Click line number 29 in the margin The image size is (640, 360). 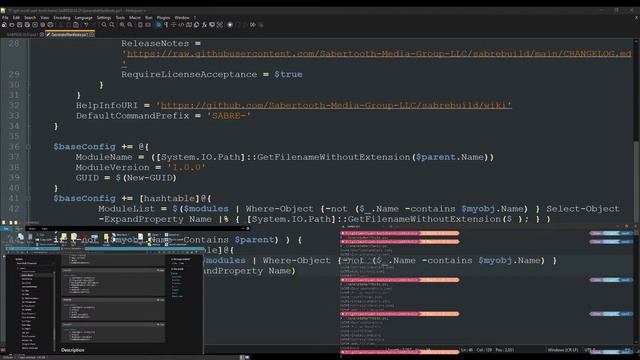tap(14, 74)
